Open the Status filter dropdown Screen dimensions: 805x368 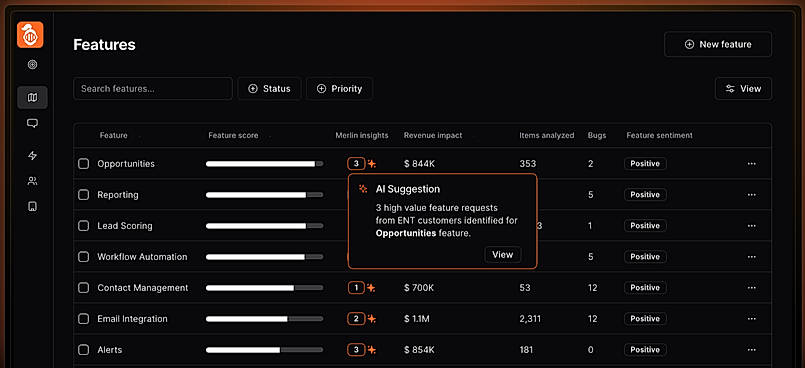coord(269,89)
